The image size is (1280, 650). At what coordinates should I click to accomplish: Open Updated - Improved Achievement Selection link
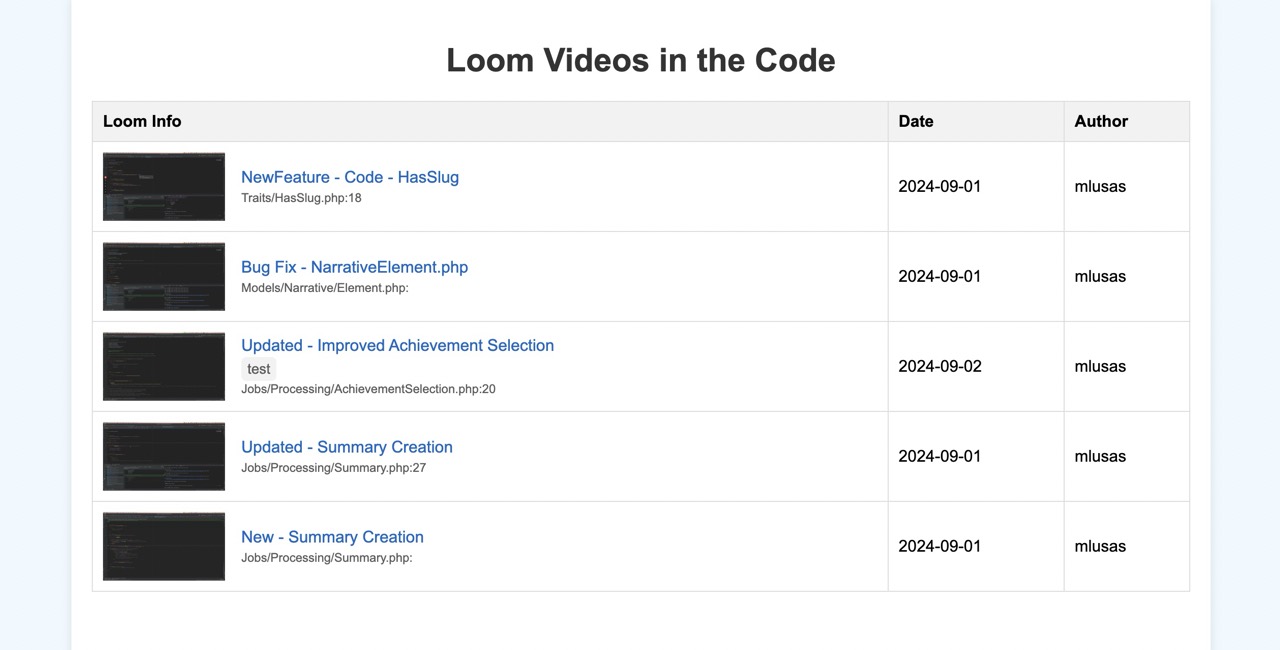point(397,345)
